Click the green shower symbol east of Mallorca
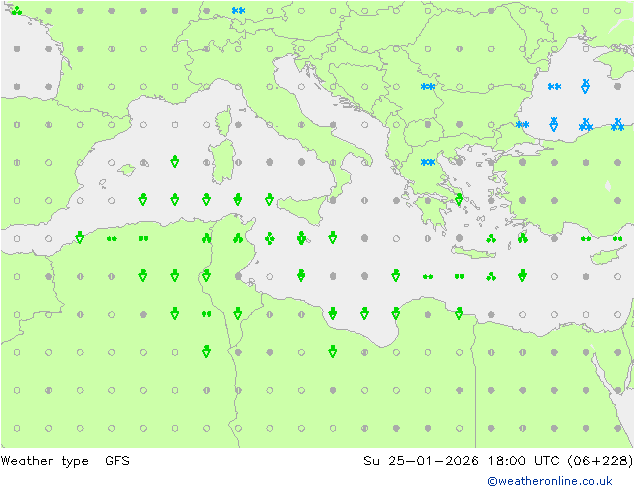 (175, 161)
